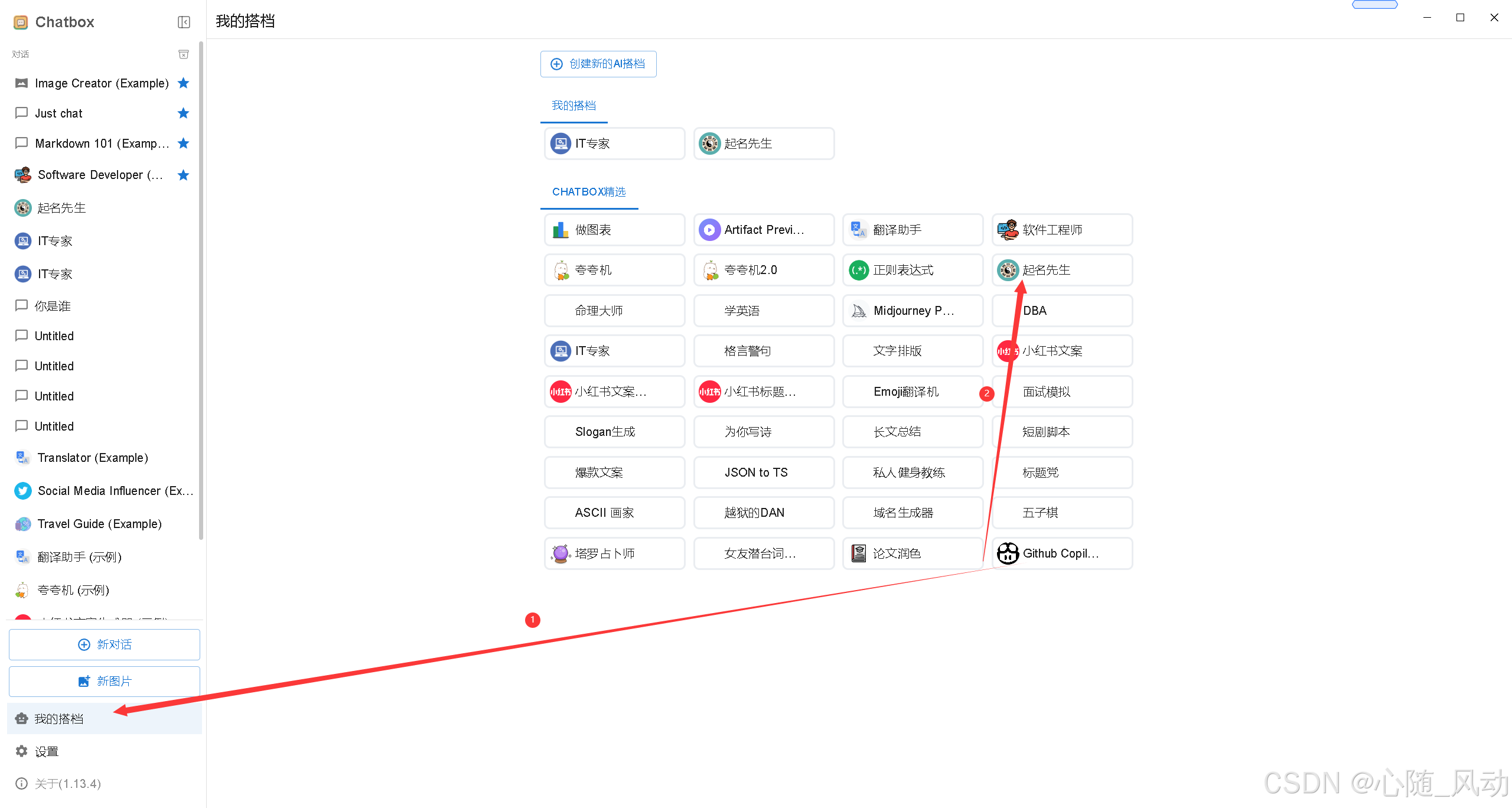Click 创建新的AI搭档 button
The height and width of the screenshot is (808, 1512).
[598, 64]
